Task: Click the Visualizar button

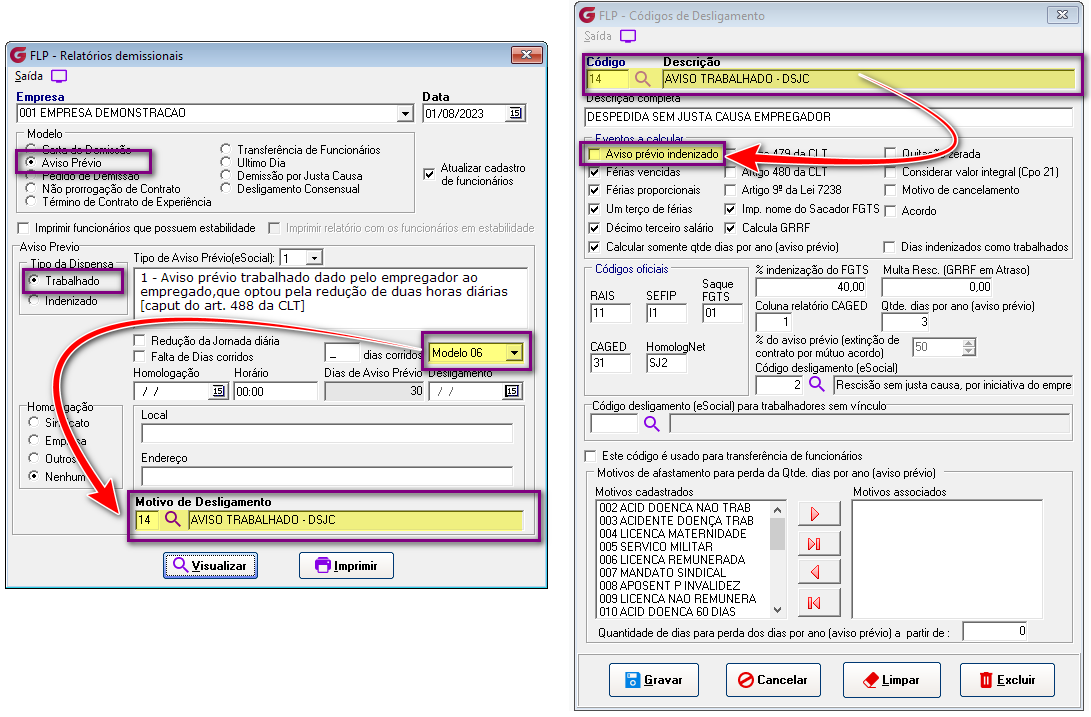Action: (211, 565)
